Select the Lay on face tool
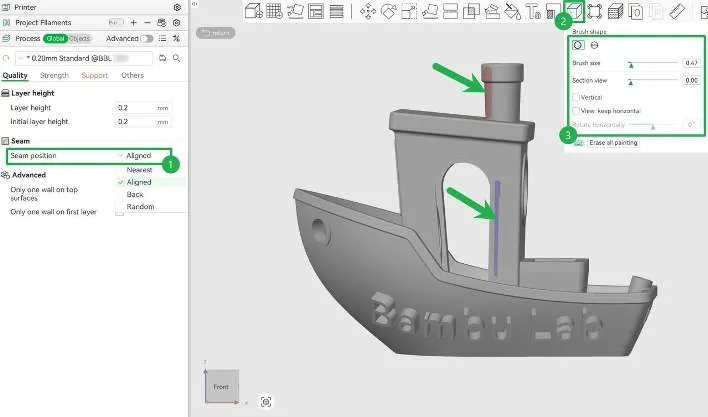The image size is (708, 417). (429, 11)
